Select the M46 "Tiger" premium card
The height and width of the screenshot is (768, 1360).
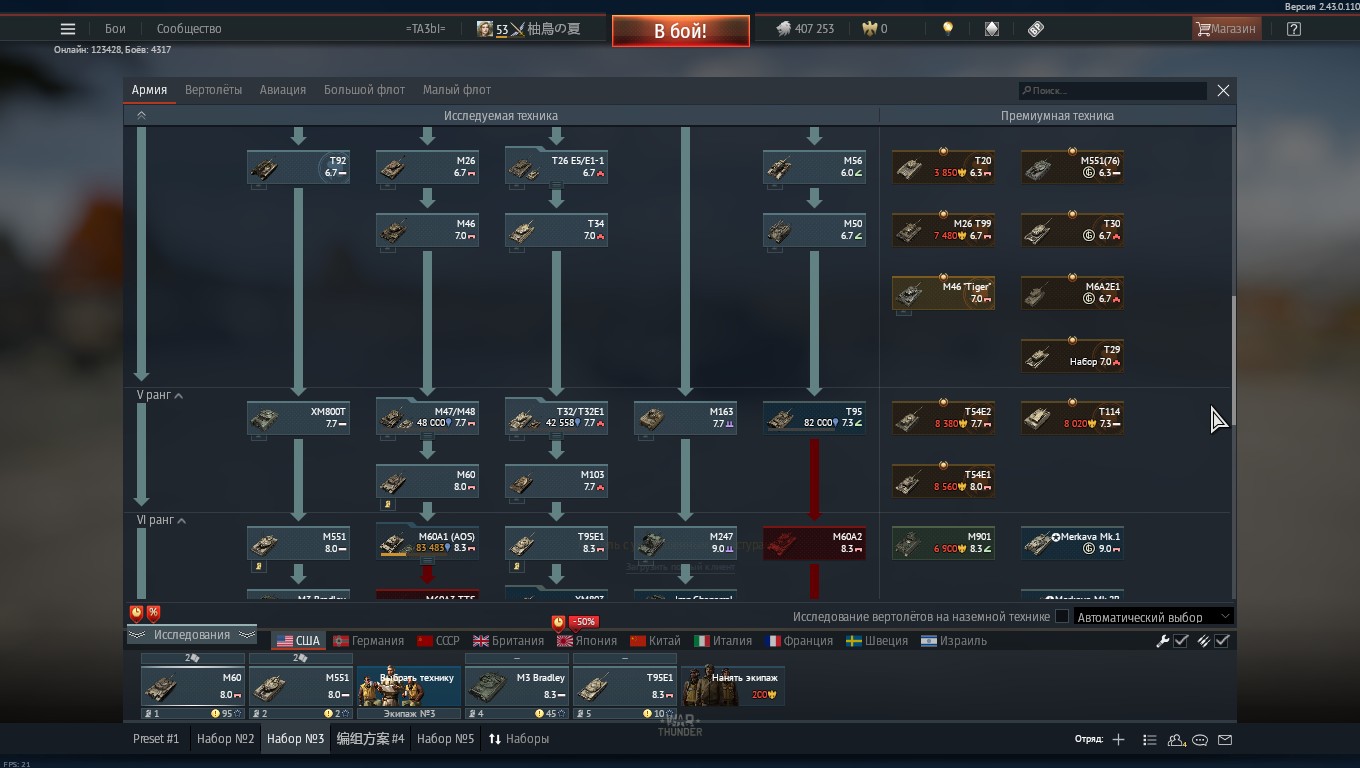(943, 293)
